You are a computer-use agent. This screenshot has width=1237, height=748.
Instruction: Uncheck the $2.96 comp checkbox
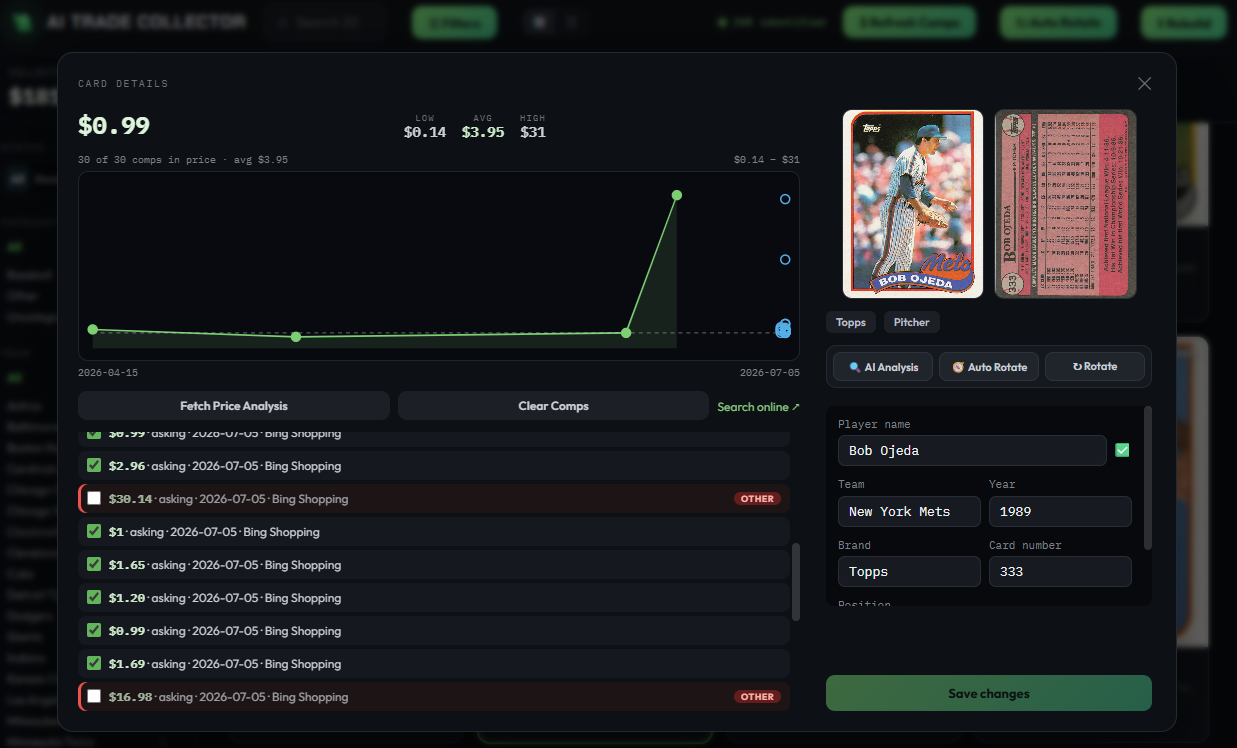tap(94, 465)
